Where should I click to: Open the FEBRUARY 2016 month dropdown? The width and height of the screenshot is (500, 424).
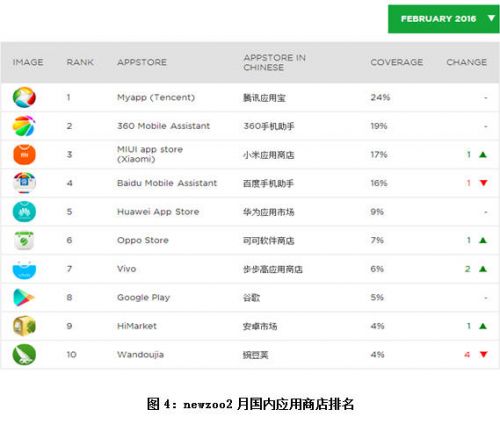coord(443,19)
